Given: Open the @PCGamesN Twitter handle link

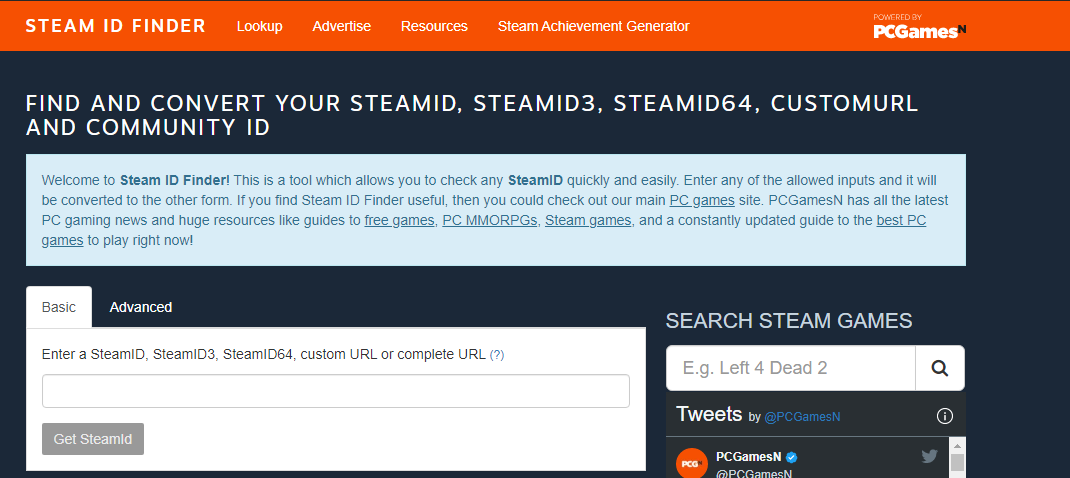Looking at the screenshot, I should tap(802, 417).
